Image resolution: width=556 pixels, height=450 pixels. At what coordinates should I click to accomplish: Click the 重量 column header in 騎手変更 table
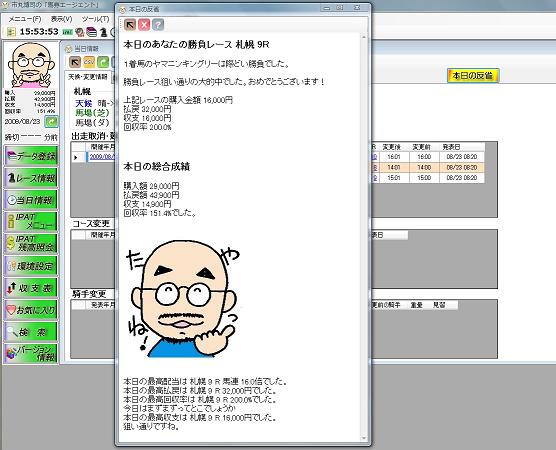point(416,305)
